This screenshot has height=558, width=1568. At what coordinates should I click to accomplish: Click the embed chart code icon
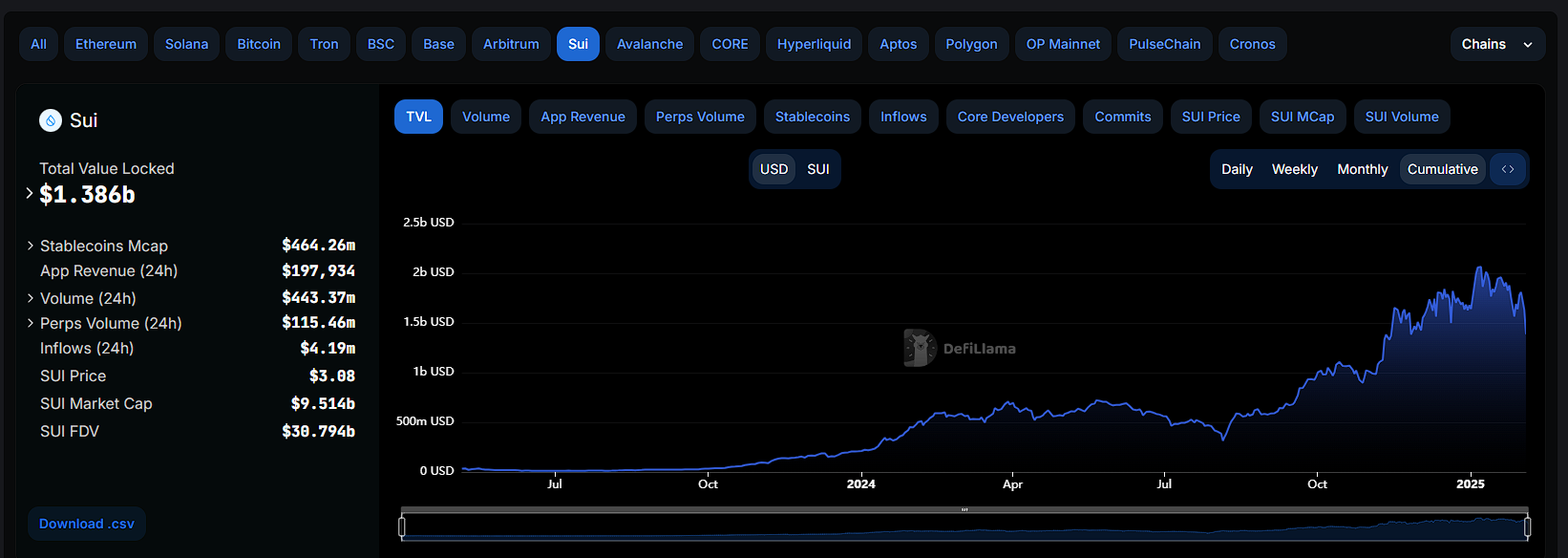[x=1508, y=169]
